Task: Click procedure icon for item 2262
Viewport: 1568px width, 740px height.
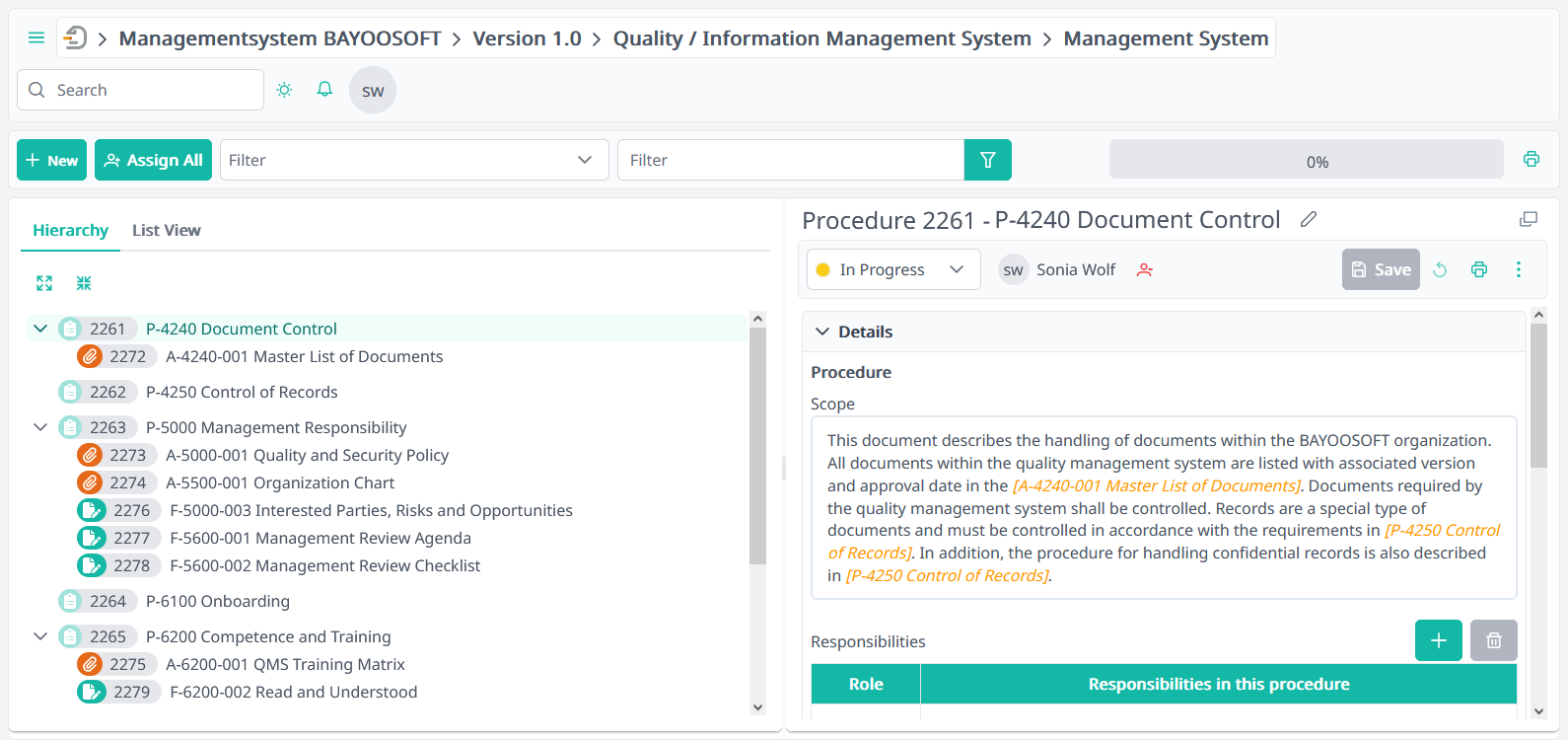Action: point(70,392)
